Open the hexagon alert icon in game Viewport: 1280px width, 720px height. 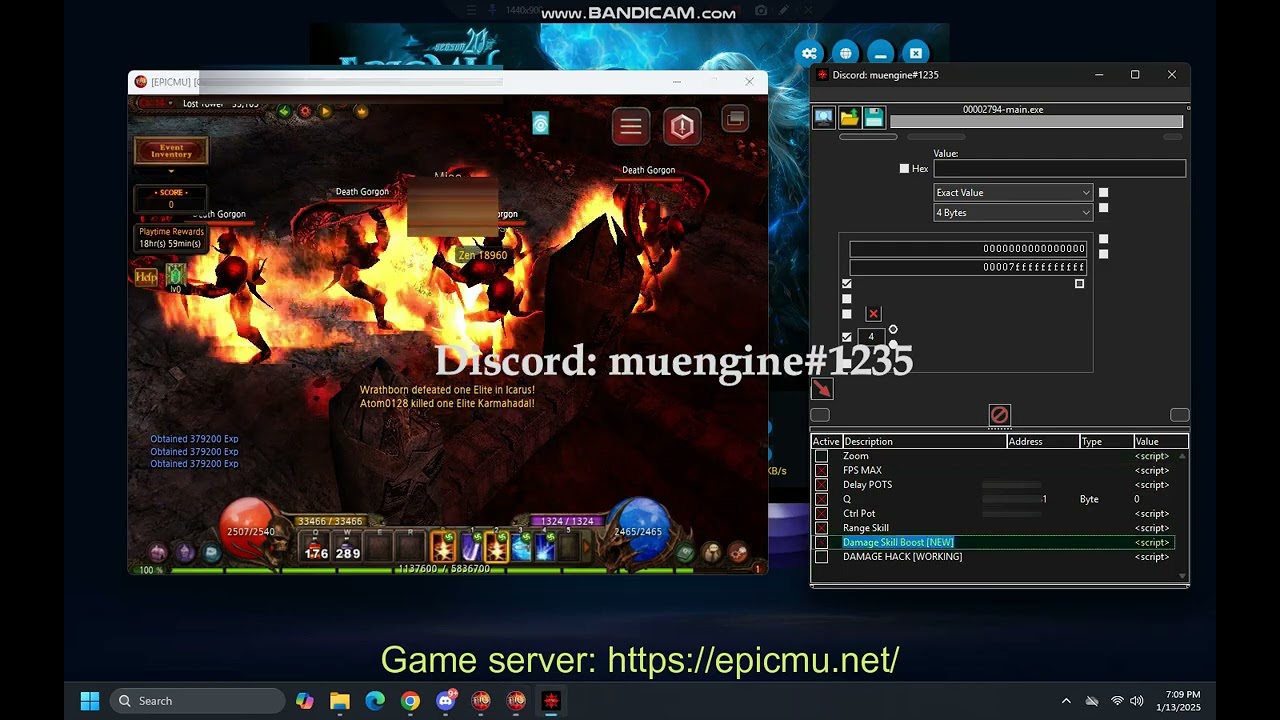click(682, 127)
